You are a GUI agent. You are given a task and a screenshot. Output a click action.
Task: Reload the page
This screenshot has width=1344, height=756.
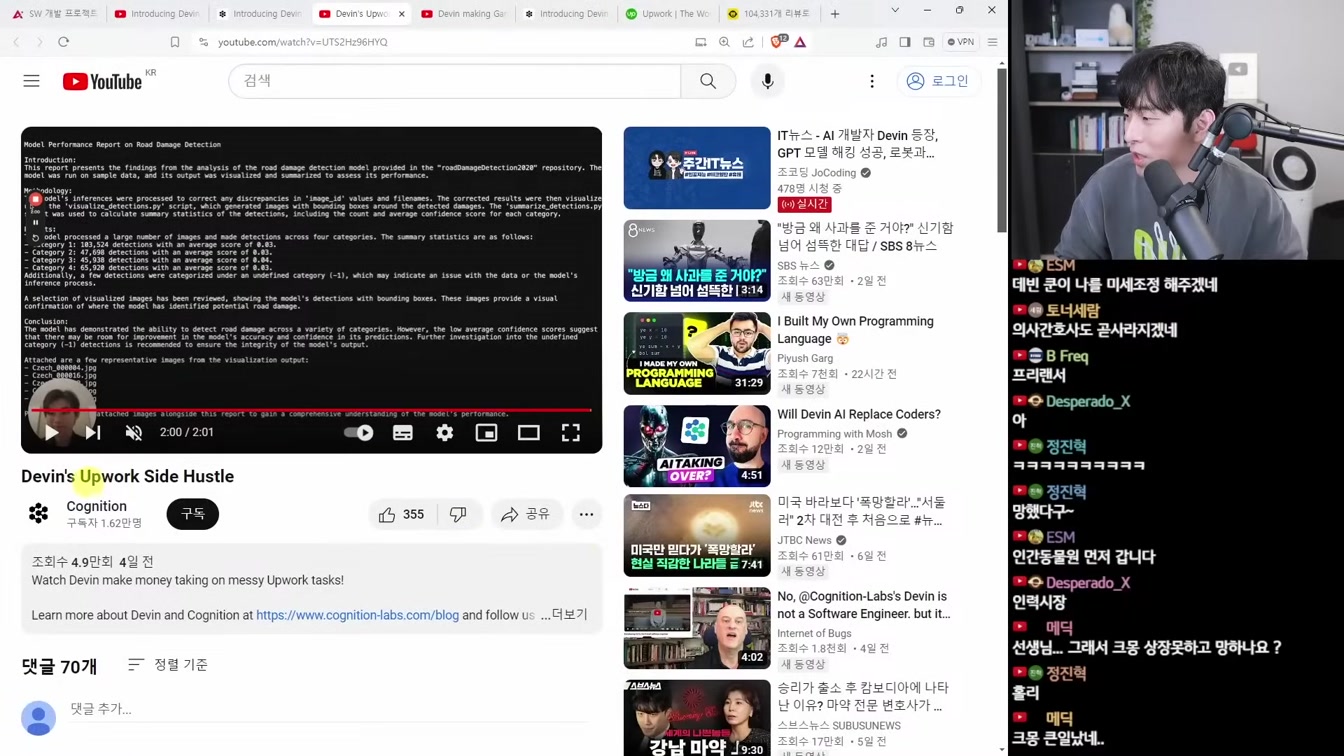point(63,42)
